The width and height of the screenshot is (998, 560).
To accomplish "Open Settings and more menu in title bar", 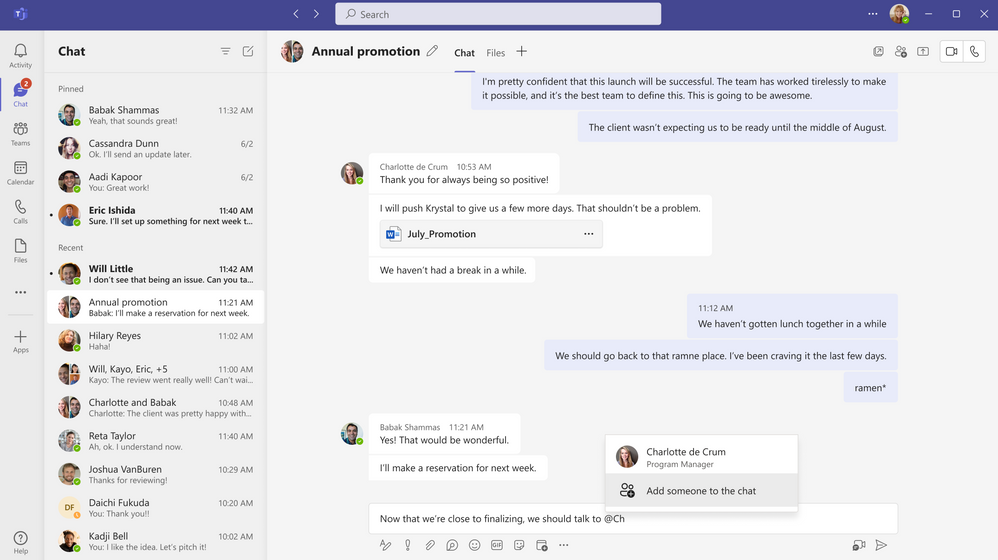I will click(872, 14).
